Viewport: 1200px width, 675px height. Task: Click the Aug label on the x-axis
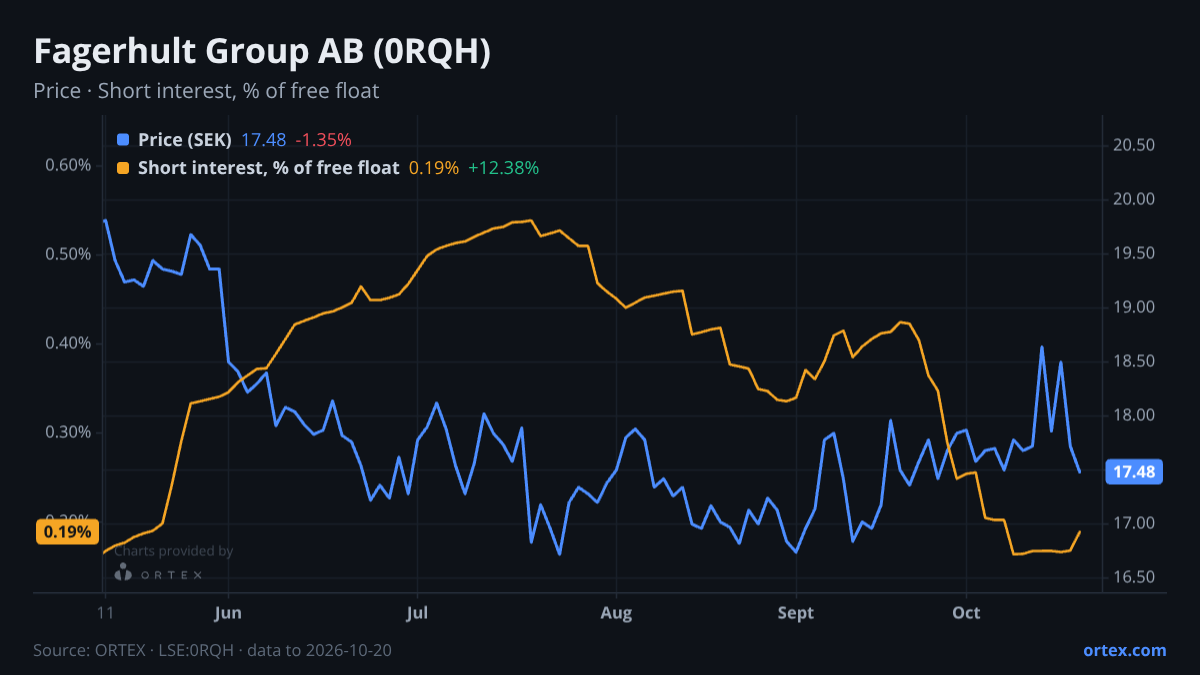[x=617, y=613]
